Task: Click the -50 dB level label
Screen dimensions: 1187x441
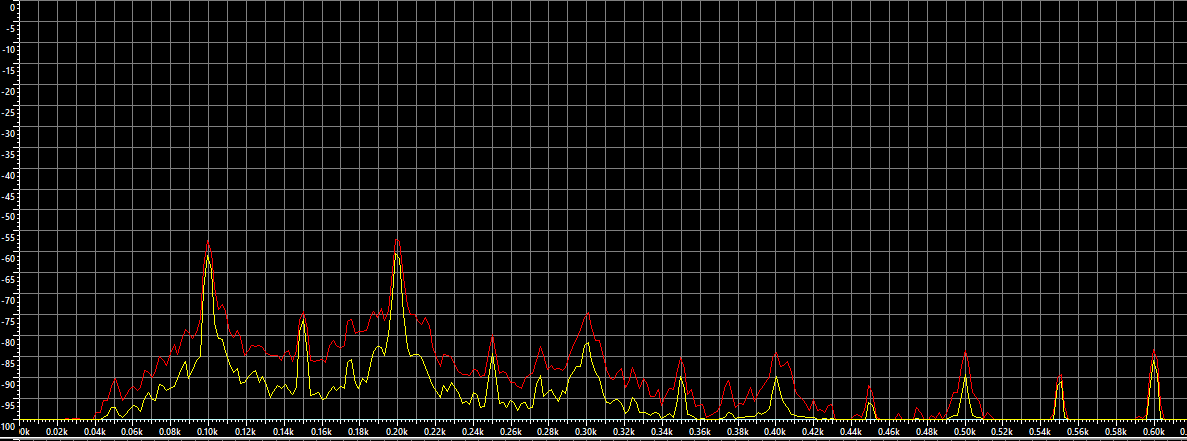Action: (x=13, y=217)
